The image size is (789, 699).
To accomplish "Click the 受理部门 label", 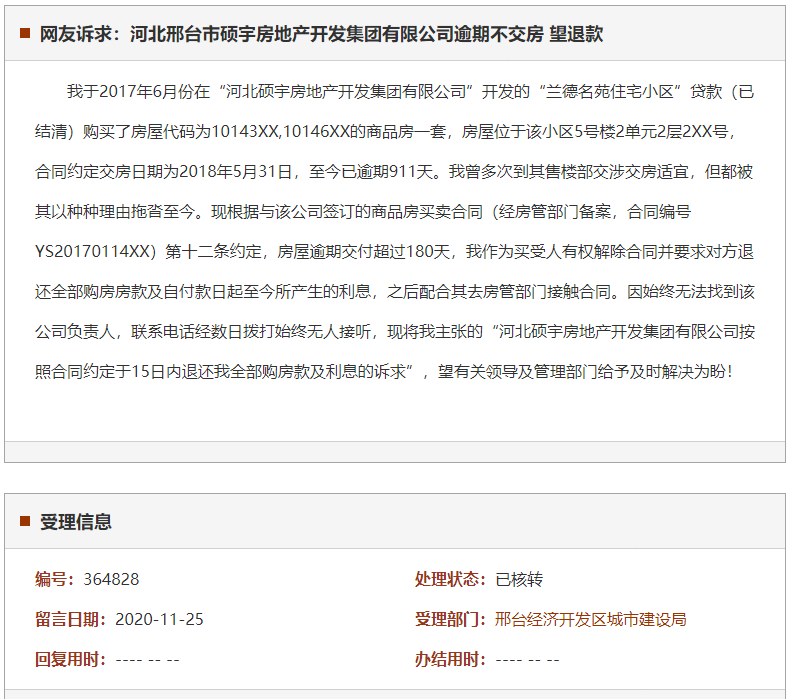I will tap(450, 619).
